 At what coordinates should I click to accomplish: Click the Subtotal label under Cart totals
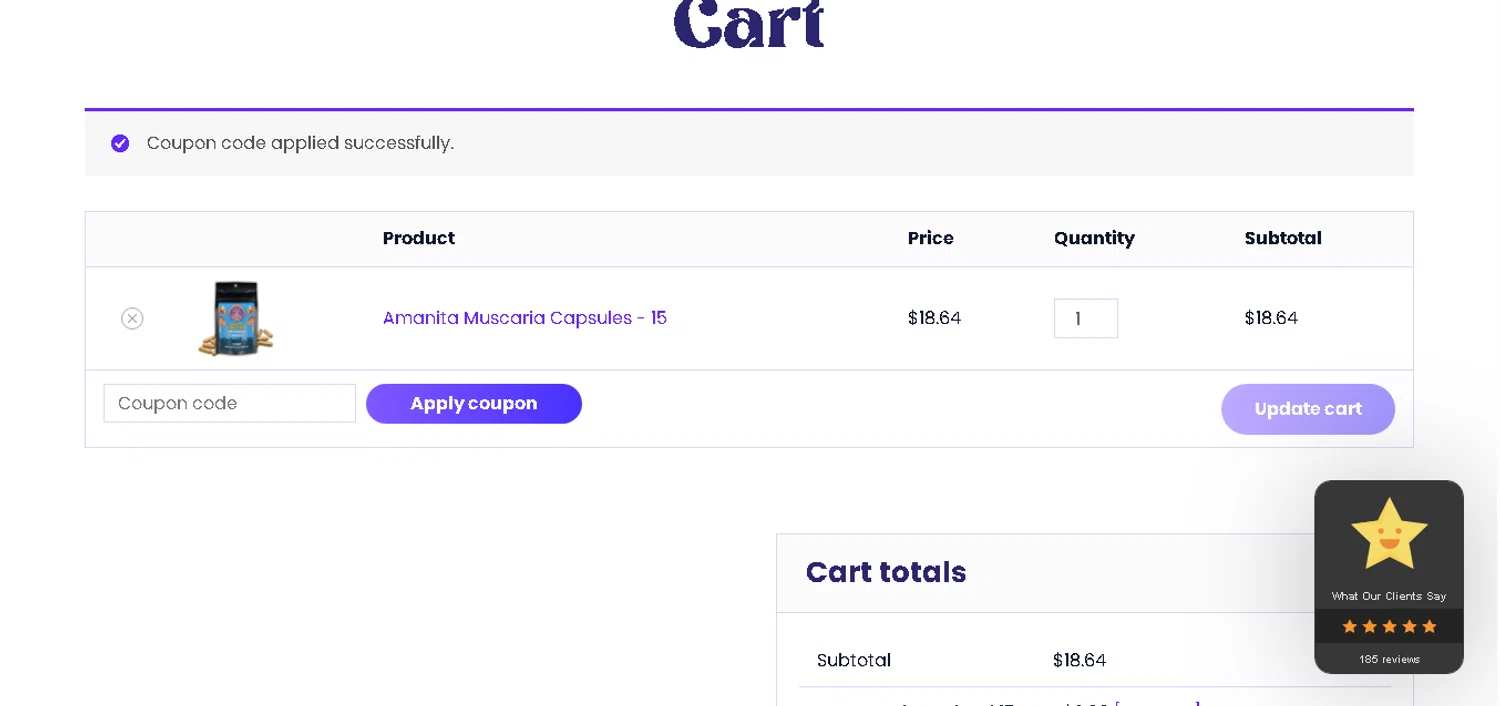pyautogui.click(x=853, y=660)
